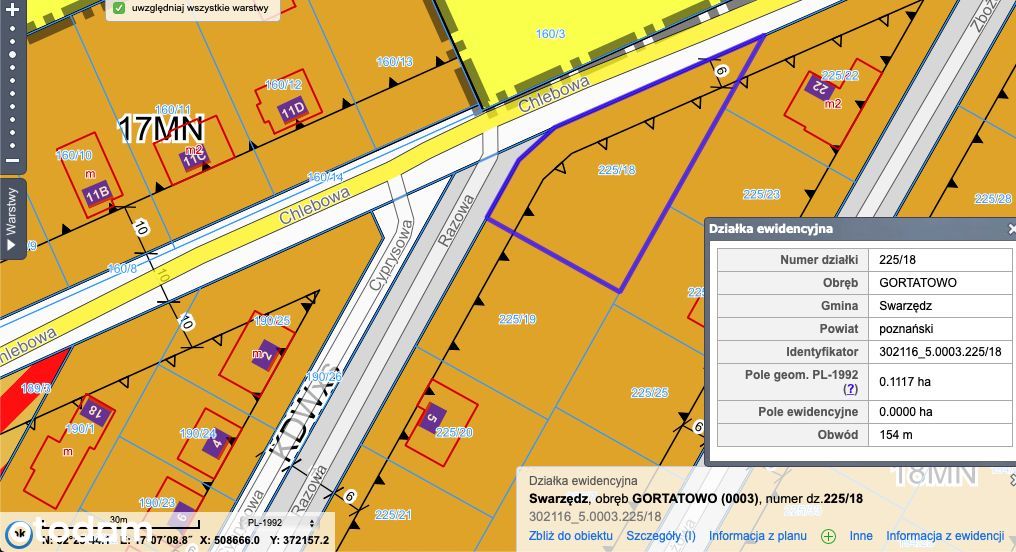This screenshot has height=552, width=1016.
Task: Zoom in with the plus button
Action: [12, 10]
